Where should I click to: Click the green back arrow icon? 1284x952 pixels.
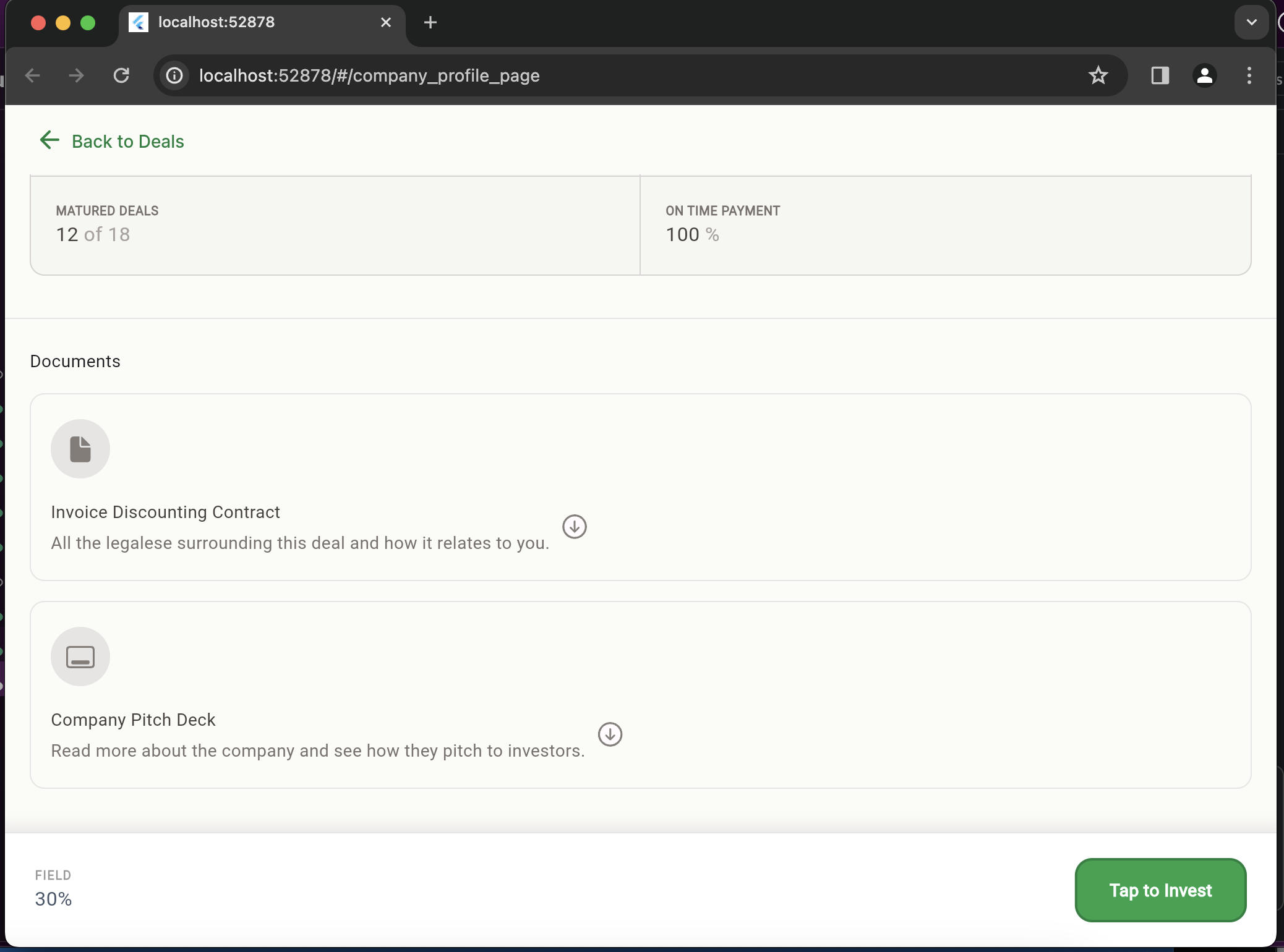(49, 140)
